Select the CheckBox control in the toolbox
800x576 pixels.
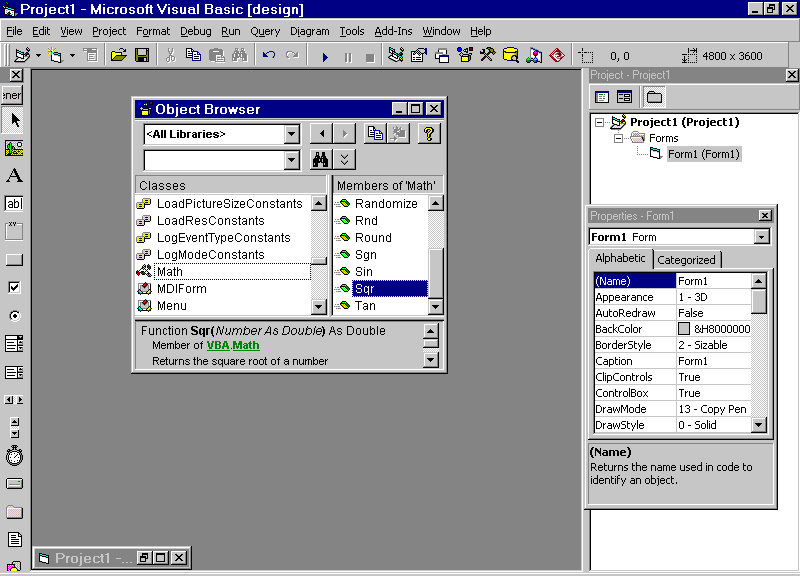pyautogui.click(x=14, y=288)
